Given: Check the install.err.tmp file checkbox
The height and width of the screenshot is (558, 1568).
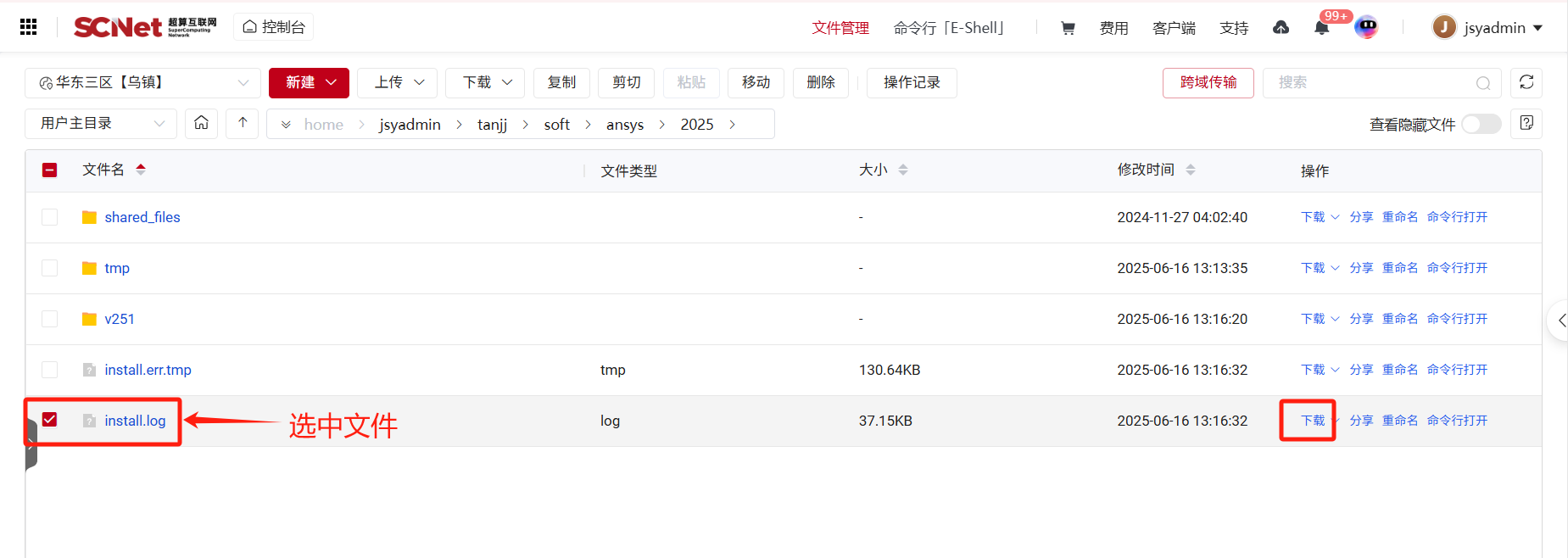Looking at the screenshot, I should [50, 370].
